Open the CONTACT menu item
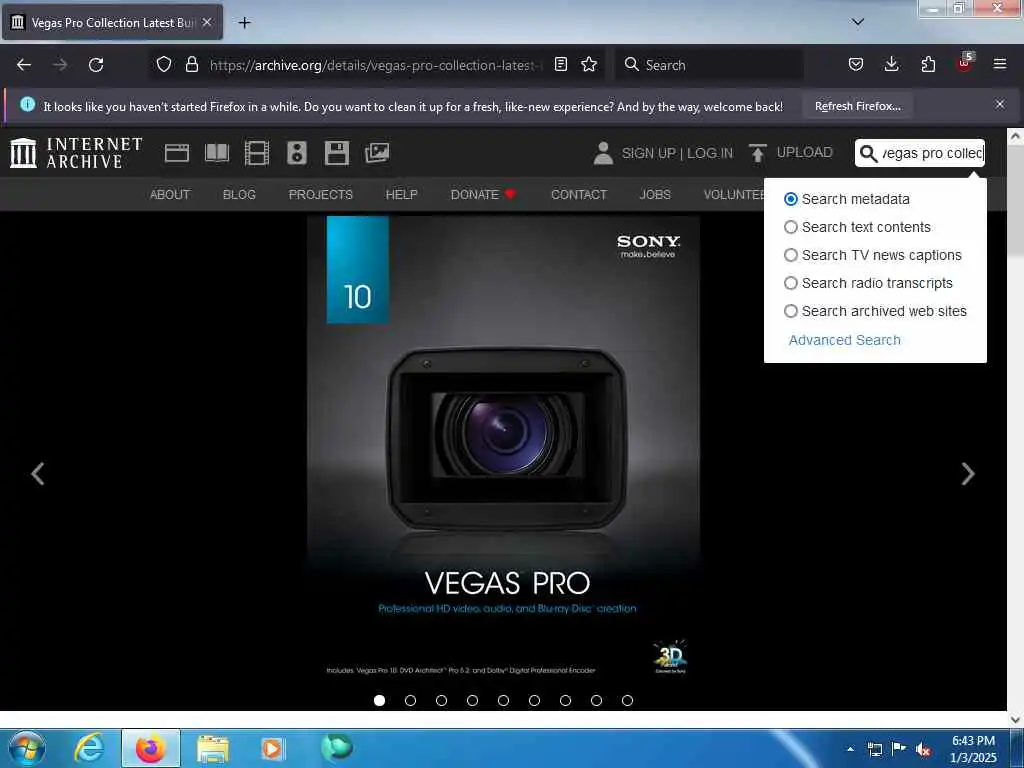1024x768 pixels. pyautogui.click(x=579, y=195)
